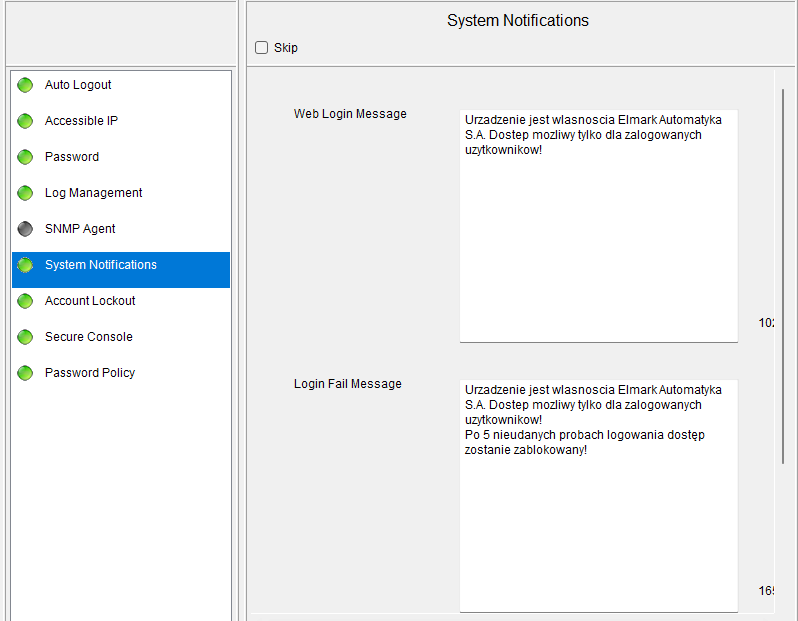The height and width of the screenshot is (621, 798).
Task: Click the green indicator next to Accessible IP
Action: 25,121
